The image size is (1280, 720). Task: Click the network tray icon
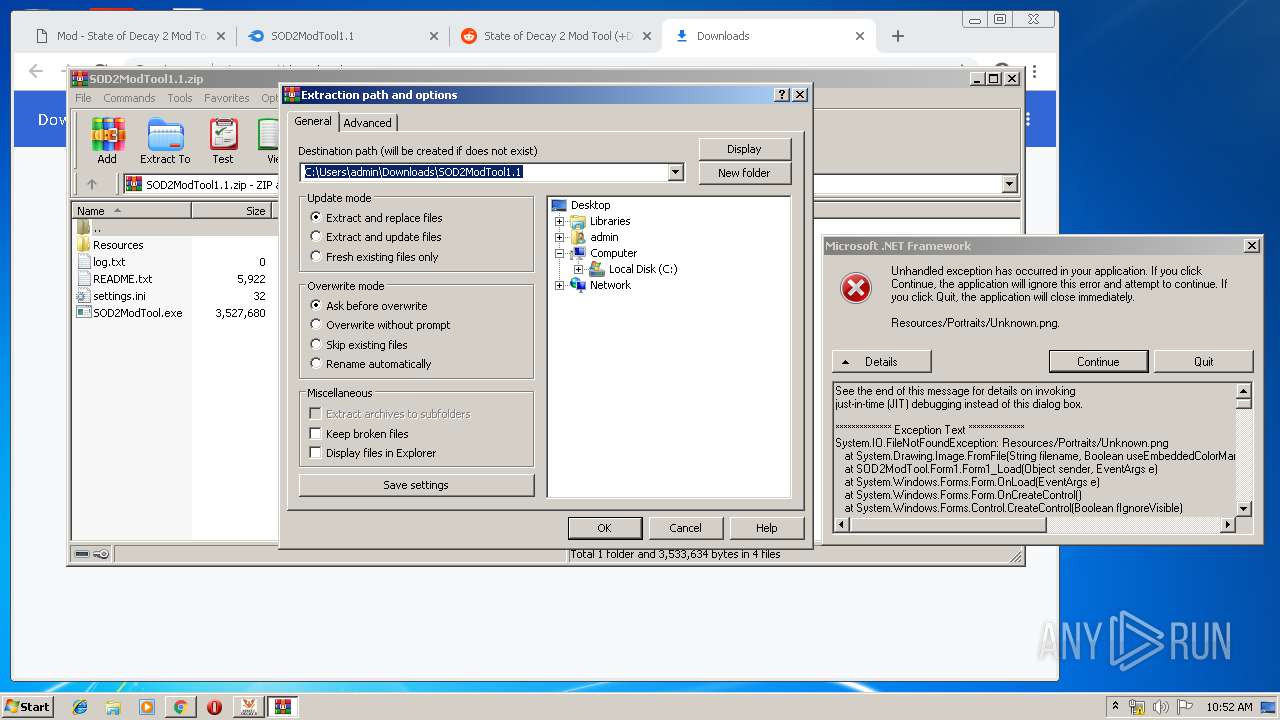point(1138,707)
